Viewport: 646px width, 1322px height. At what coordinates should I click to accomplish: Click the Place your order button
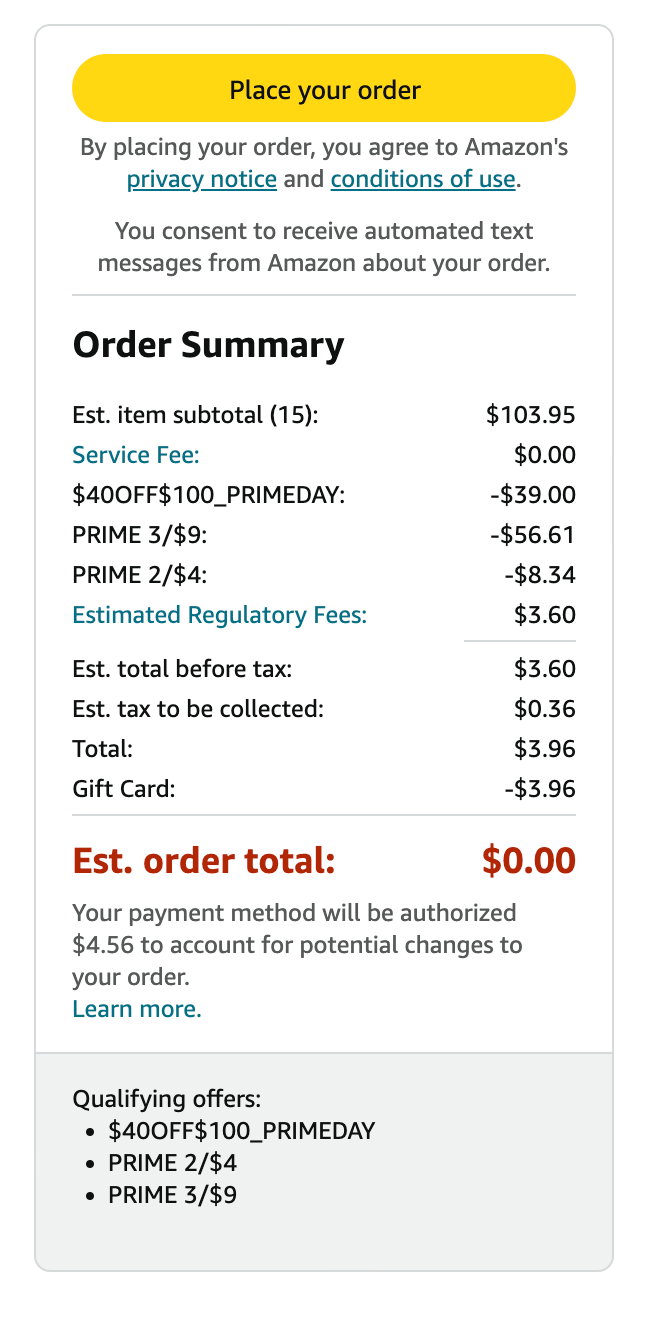point(323,88)
